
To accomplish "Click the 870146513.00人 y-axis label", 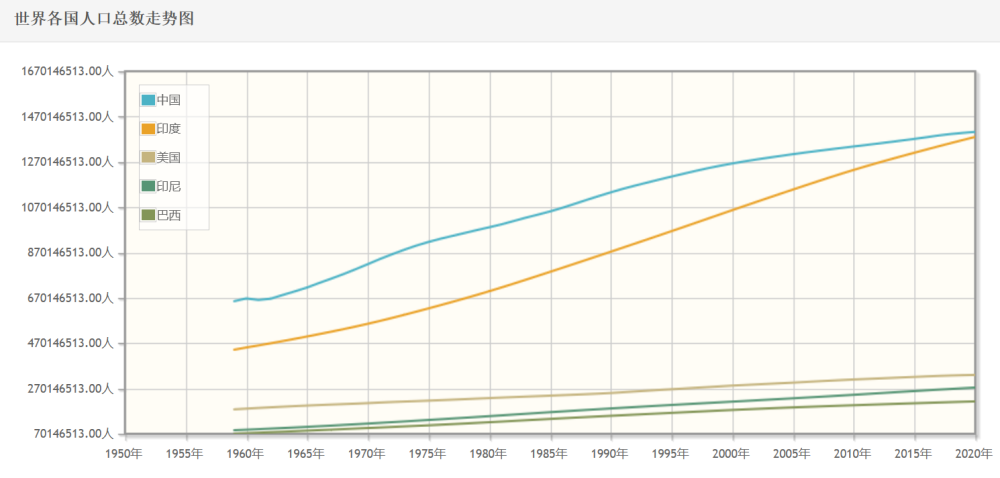I will 70,252.
